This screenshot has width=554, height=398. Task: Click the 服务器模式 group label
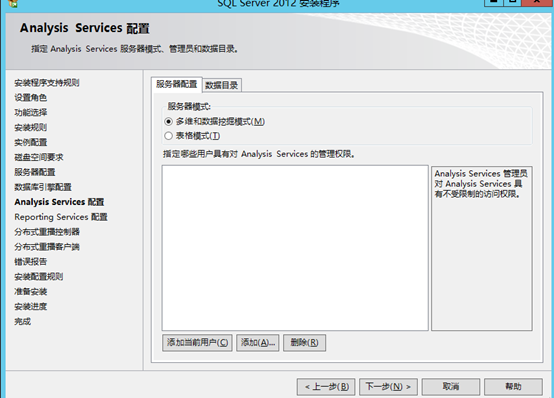[x=189, y=106]
